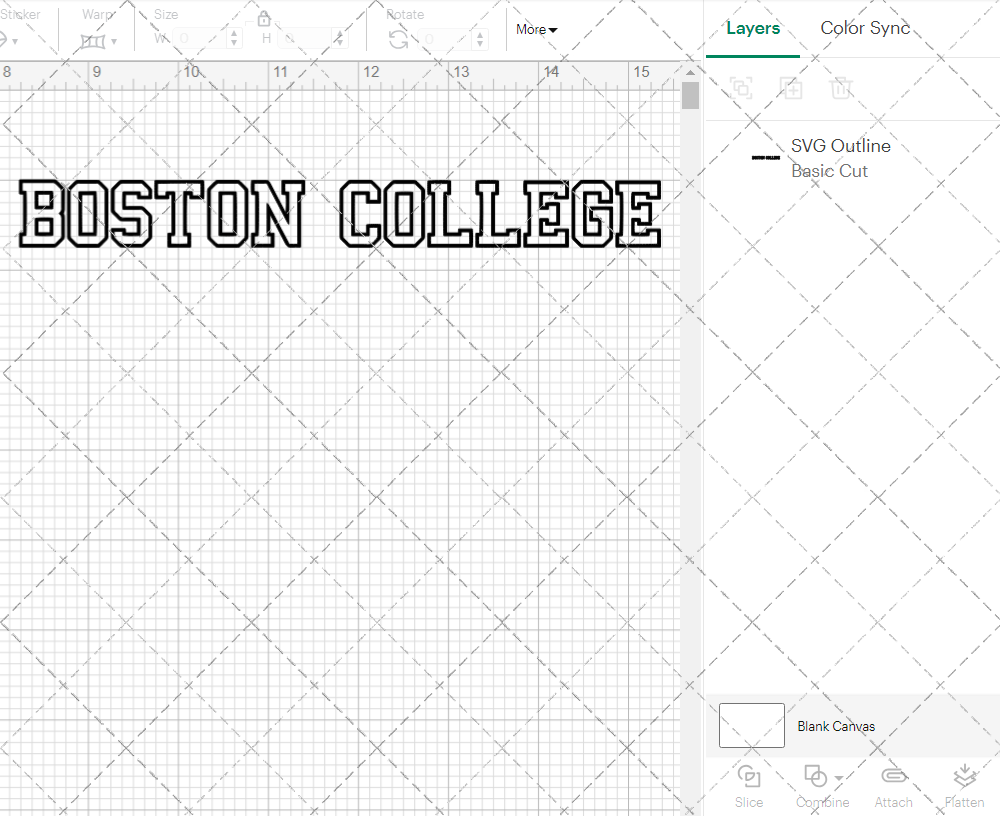
Task: Open the More dropdown
Action: [536, 30]
